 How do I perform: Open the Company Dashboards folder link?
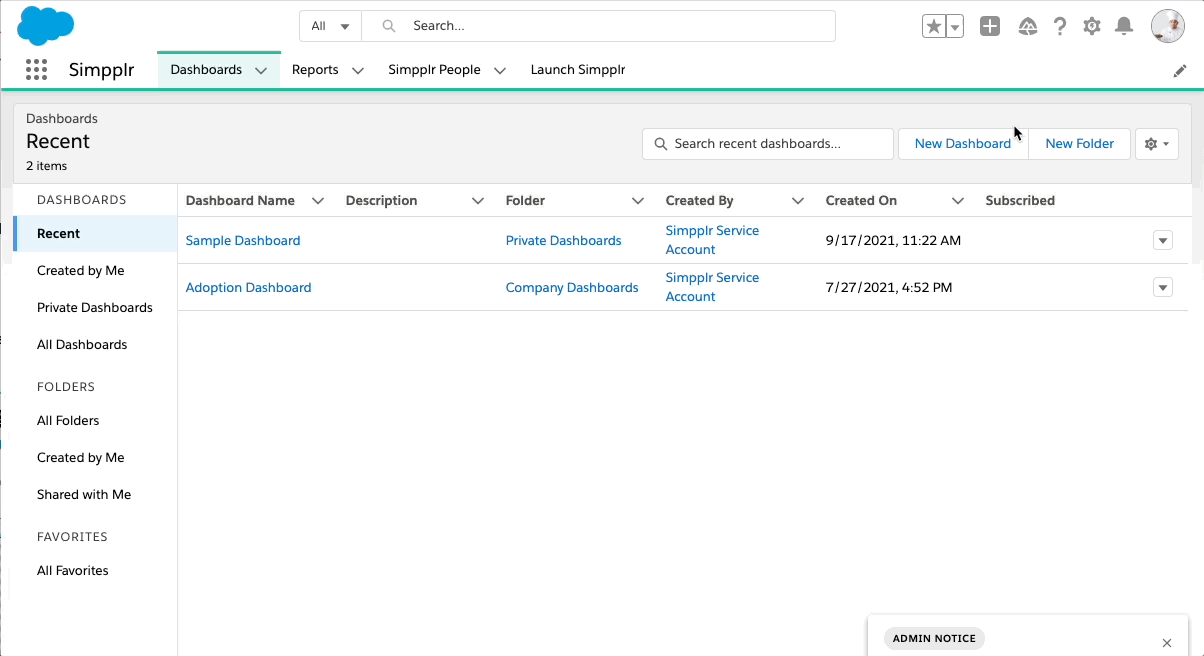click(572, 288)
